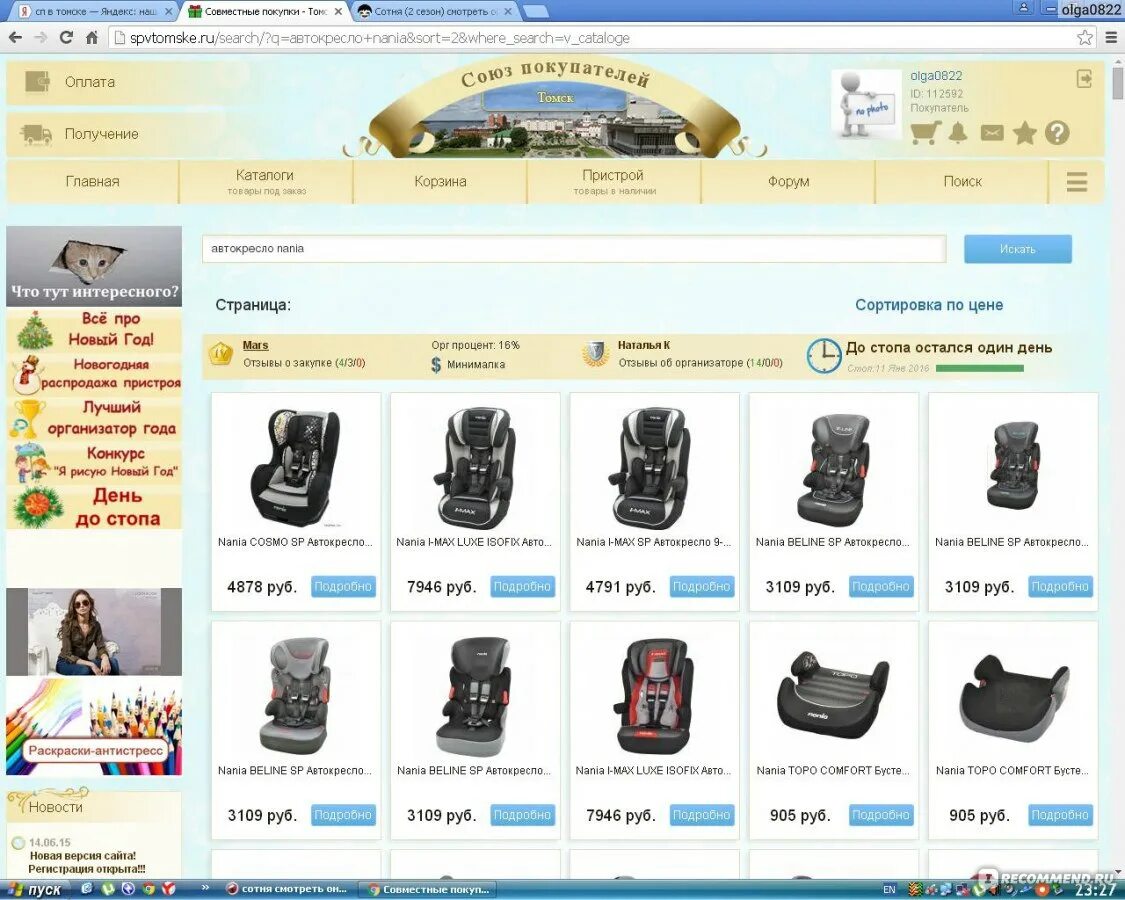Viewport: 1125px width, 900px height.
Task: Click the clock icon by stop deadline
Action: point(824,355)
